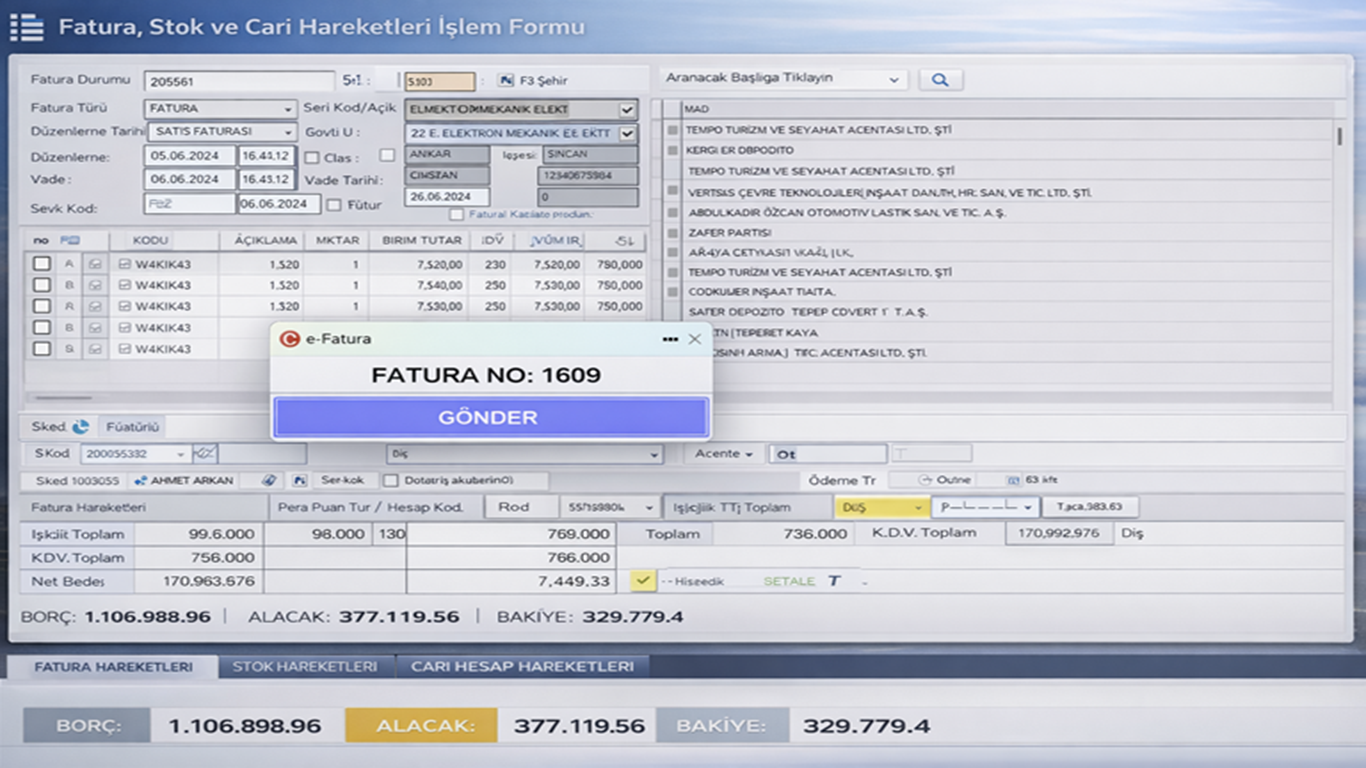Tick the Fütur checkbox
Screen dimensions: 1366x768
(x=334, y=205)
